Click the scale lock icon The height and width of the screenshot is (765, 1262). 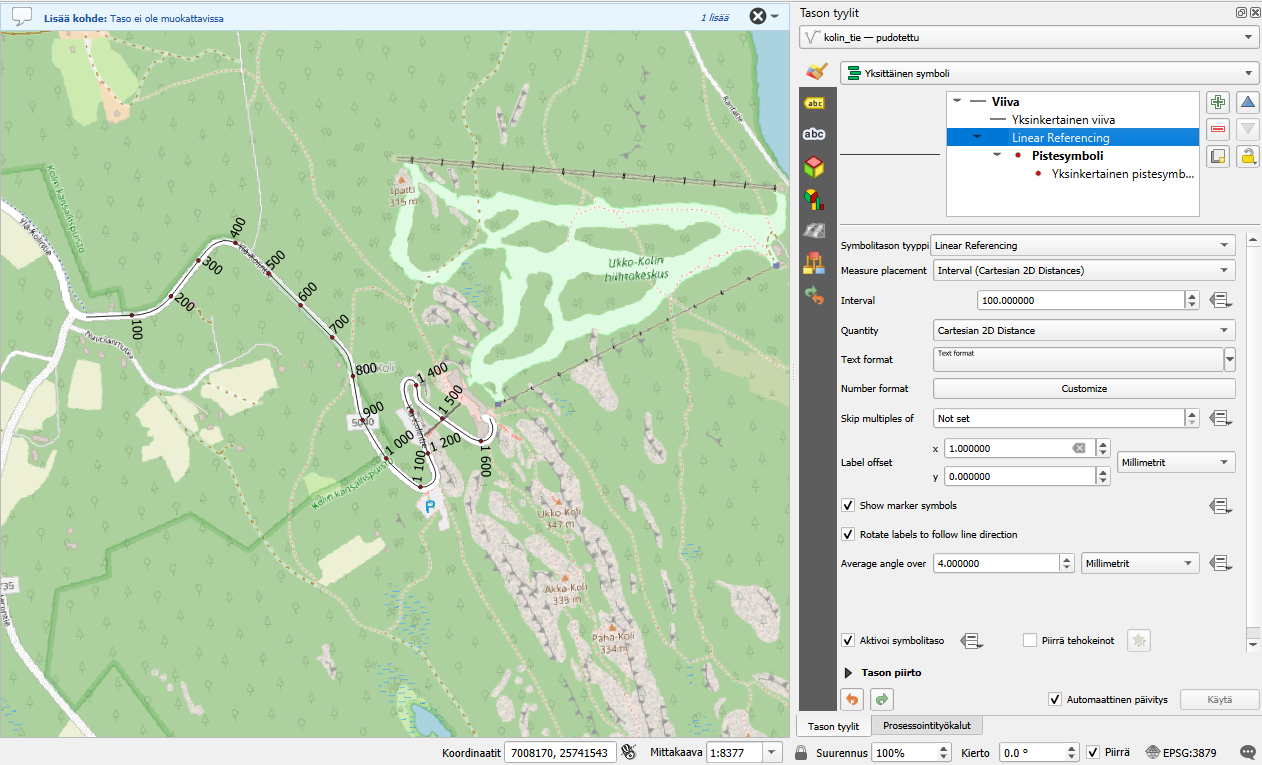[x=801, y=752]
